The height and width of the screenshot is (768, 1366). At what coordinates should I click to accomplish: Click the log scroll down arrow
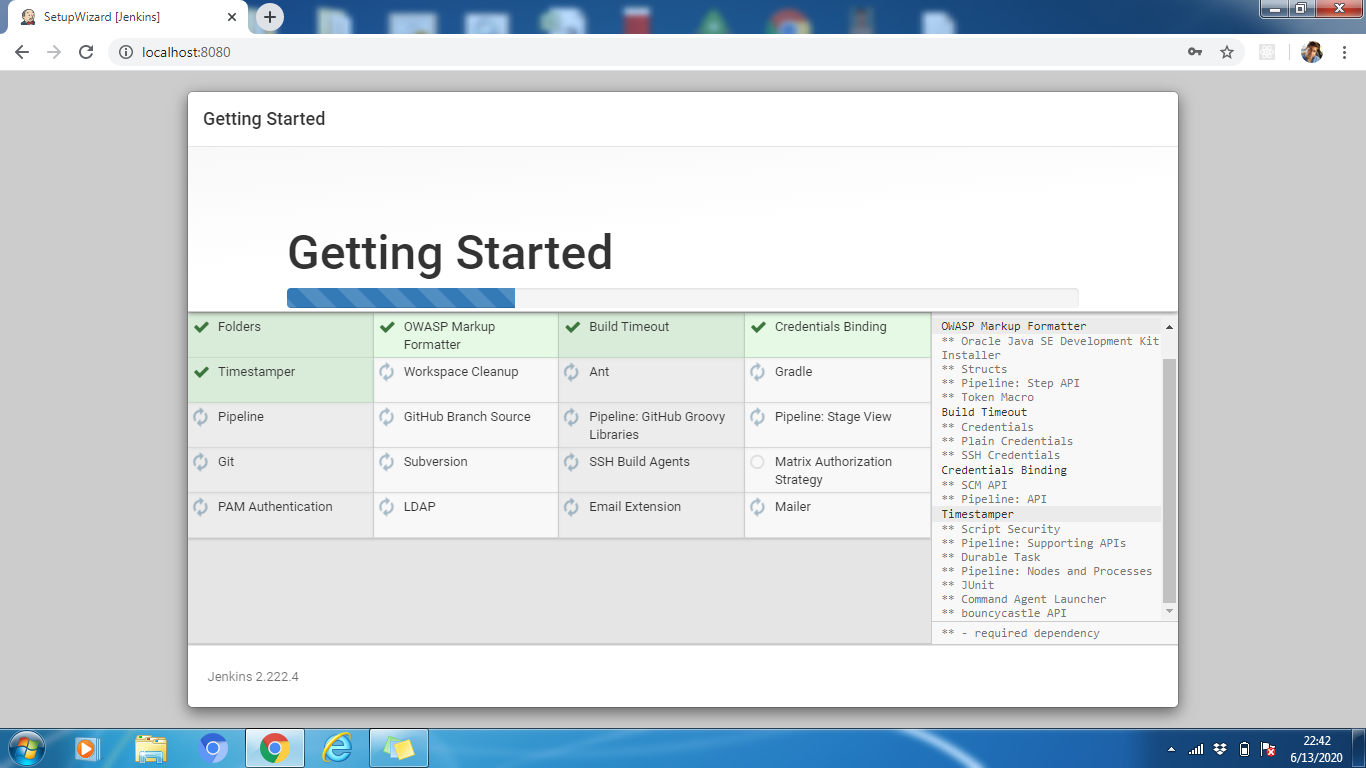point(1170,611)
